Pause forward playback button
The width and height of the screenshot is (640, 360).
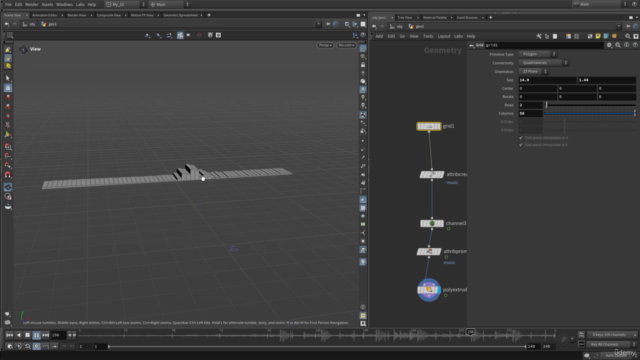pos(36,335)
